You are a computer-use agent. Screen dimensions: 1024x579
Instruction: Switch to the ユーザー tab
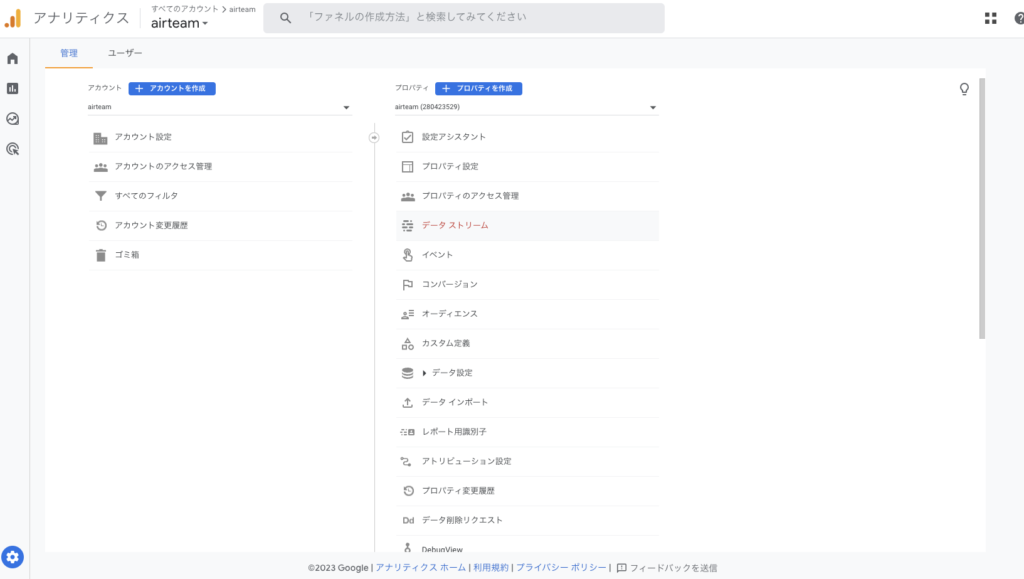125,53
